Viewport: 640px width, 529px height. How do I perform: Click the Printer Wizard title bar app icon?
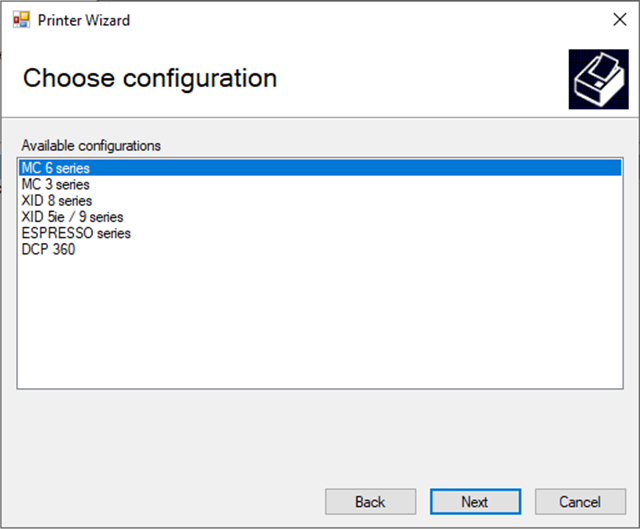(21, 20)
